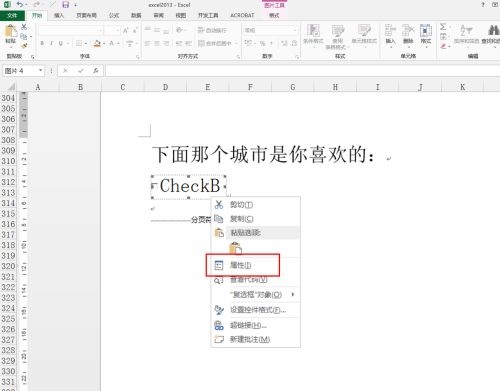This screenshot has width=500, height=391.
Task: Choose 复制(C) in the context menu
Action: pos(256,219)
